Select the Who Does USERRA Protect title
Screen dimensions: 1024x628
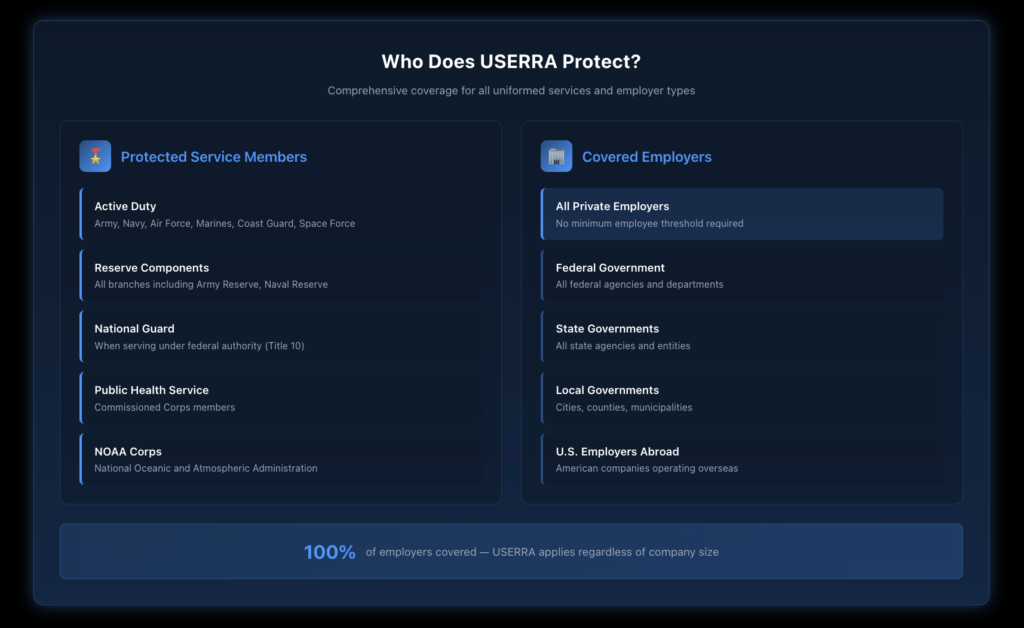click(x=511, y=61)
